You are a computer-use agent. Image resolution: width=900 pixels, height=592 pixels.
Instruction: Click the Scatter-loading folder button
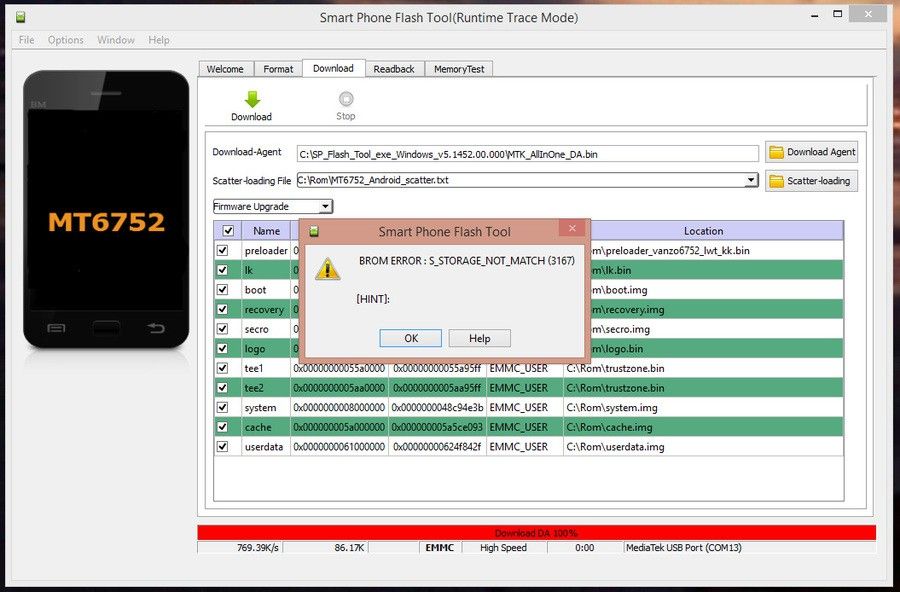coord(811,181)
